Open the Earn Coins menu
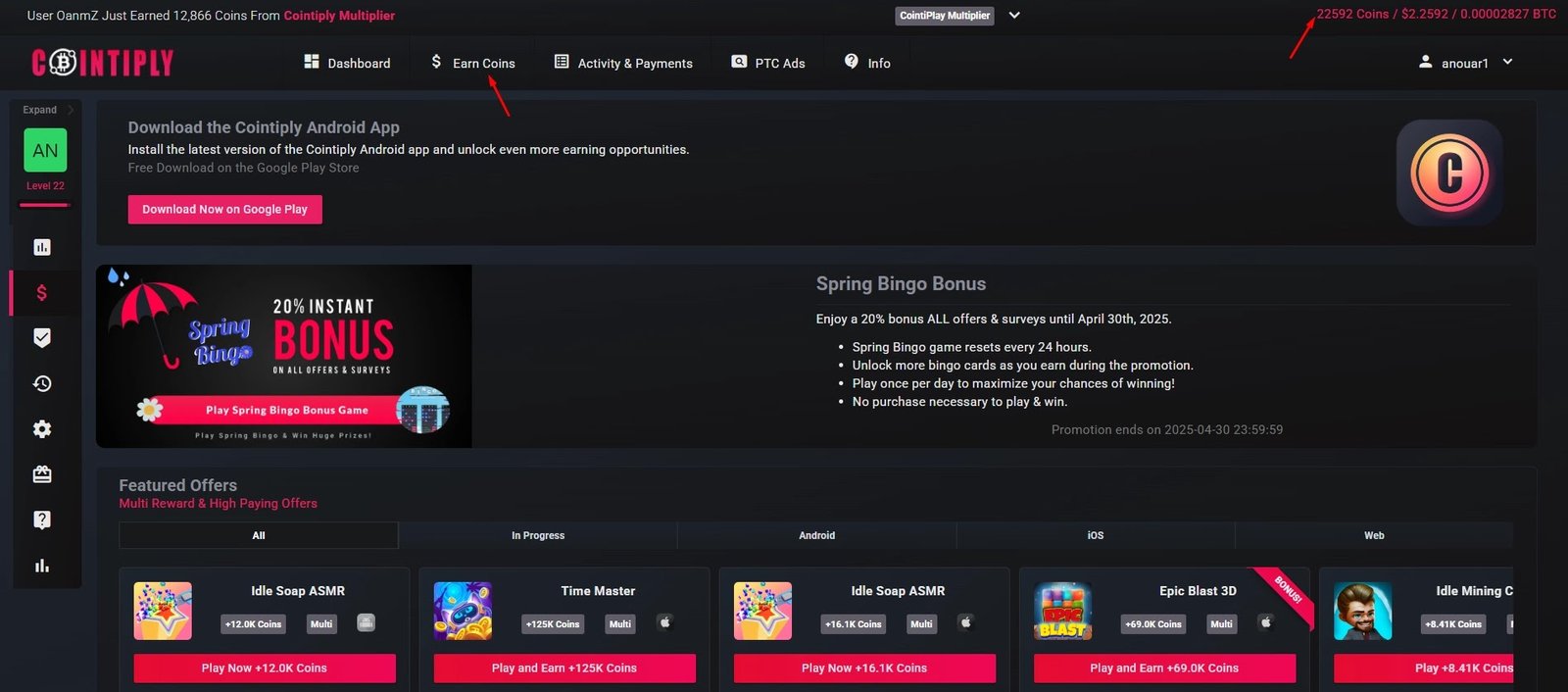1568x692 pixels. [x=472, y=63]
